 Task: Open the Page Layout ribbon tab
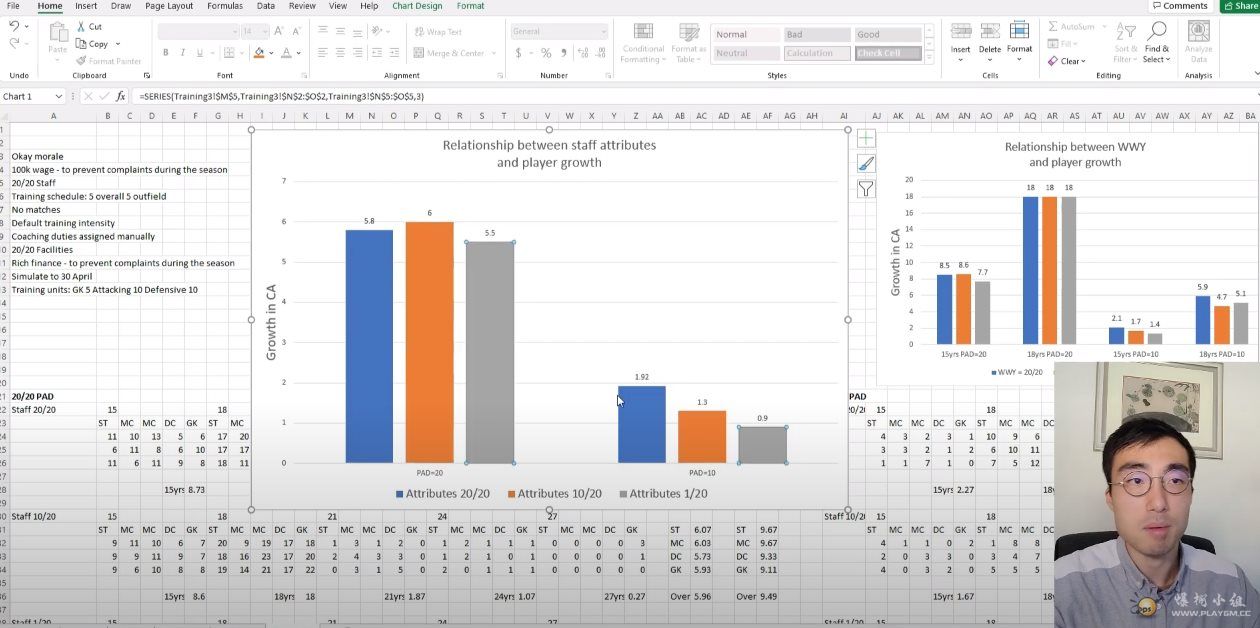click(169, 6)
